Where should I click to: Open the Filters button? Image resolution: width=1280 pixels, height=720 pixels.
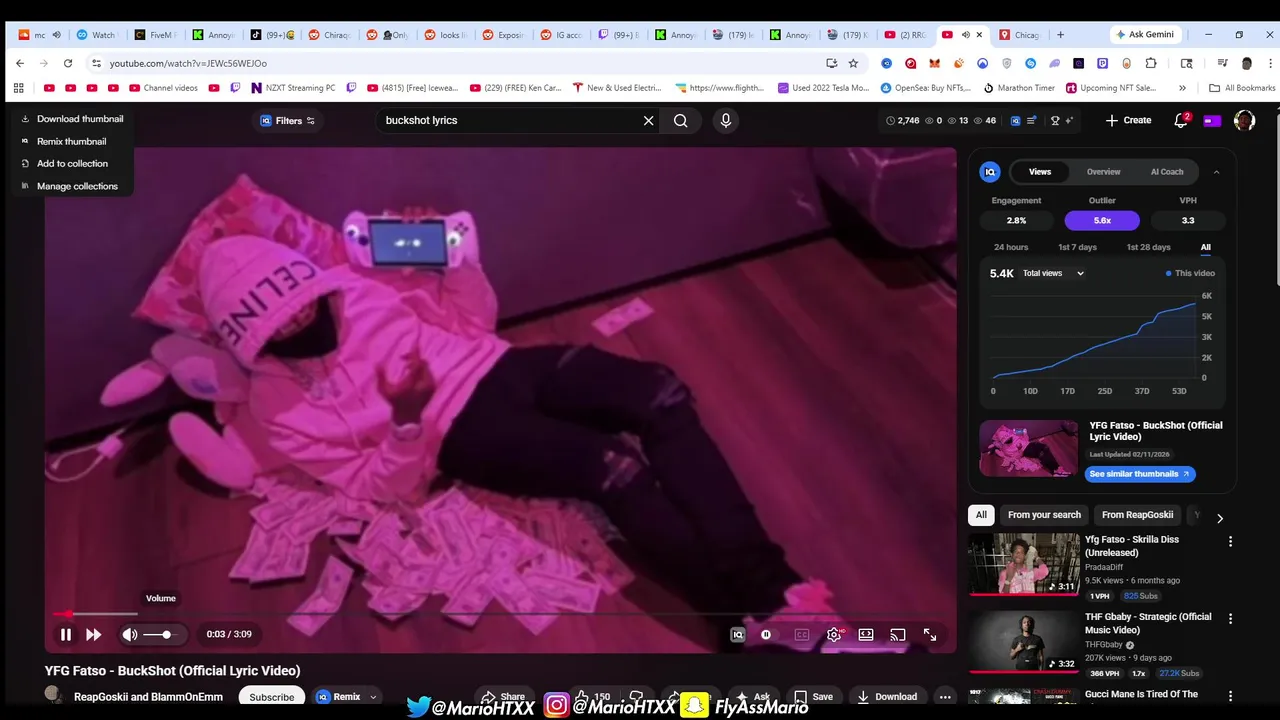[288, 120]
